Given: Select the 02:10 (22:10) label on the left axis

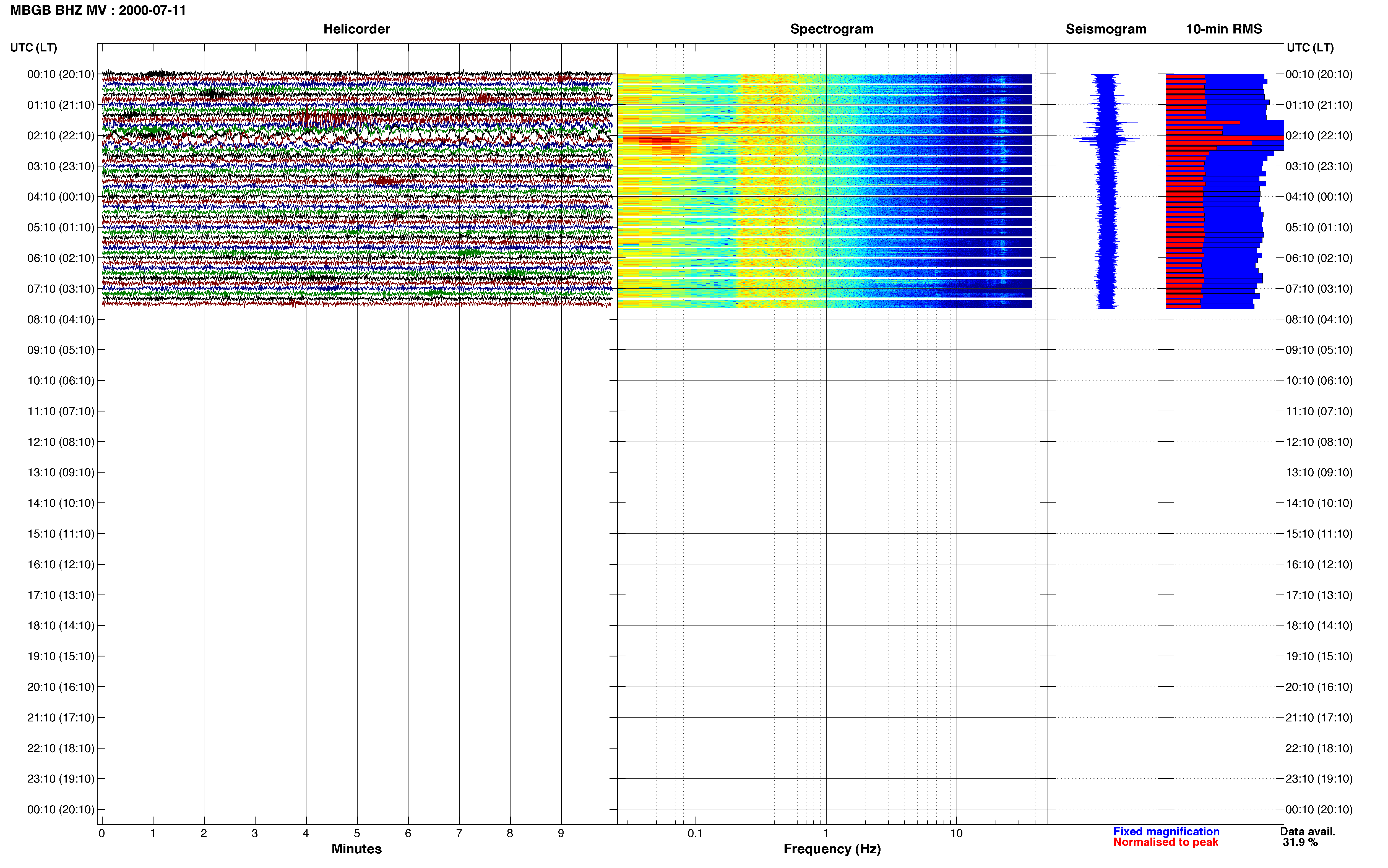Looking at the screenshot, I should tap(61, 135).
